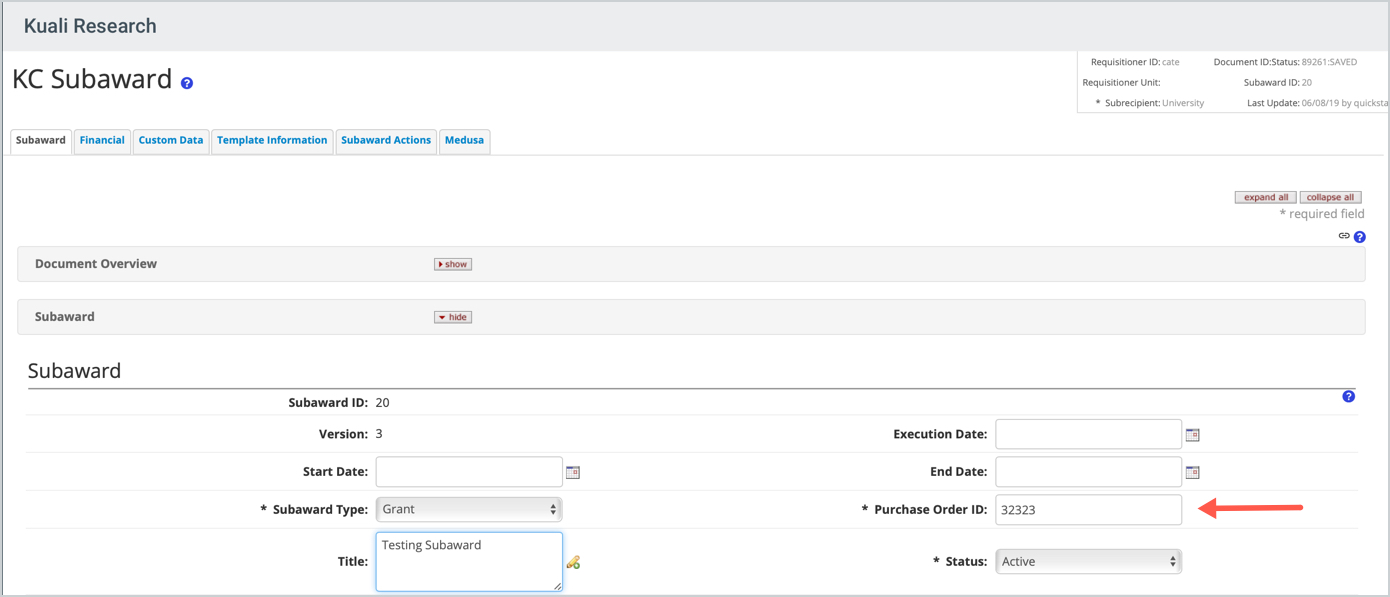Open the Start Date calendar picker
The width and height of the screenshot is (1390, 597).
pyautogui.click(x=573, y=472)
